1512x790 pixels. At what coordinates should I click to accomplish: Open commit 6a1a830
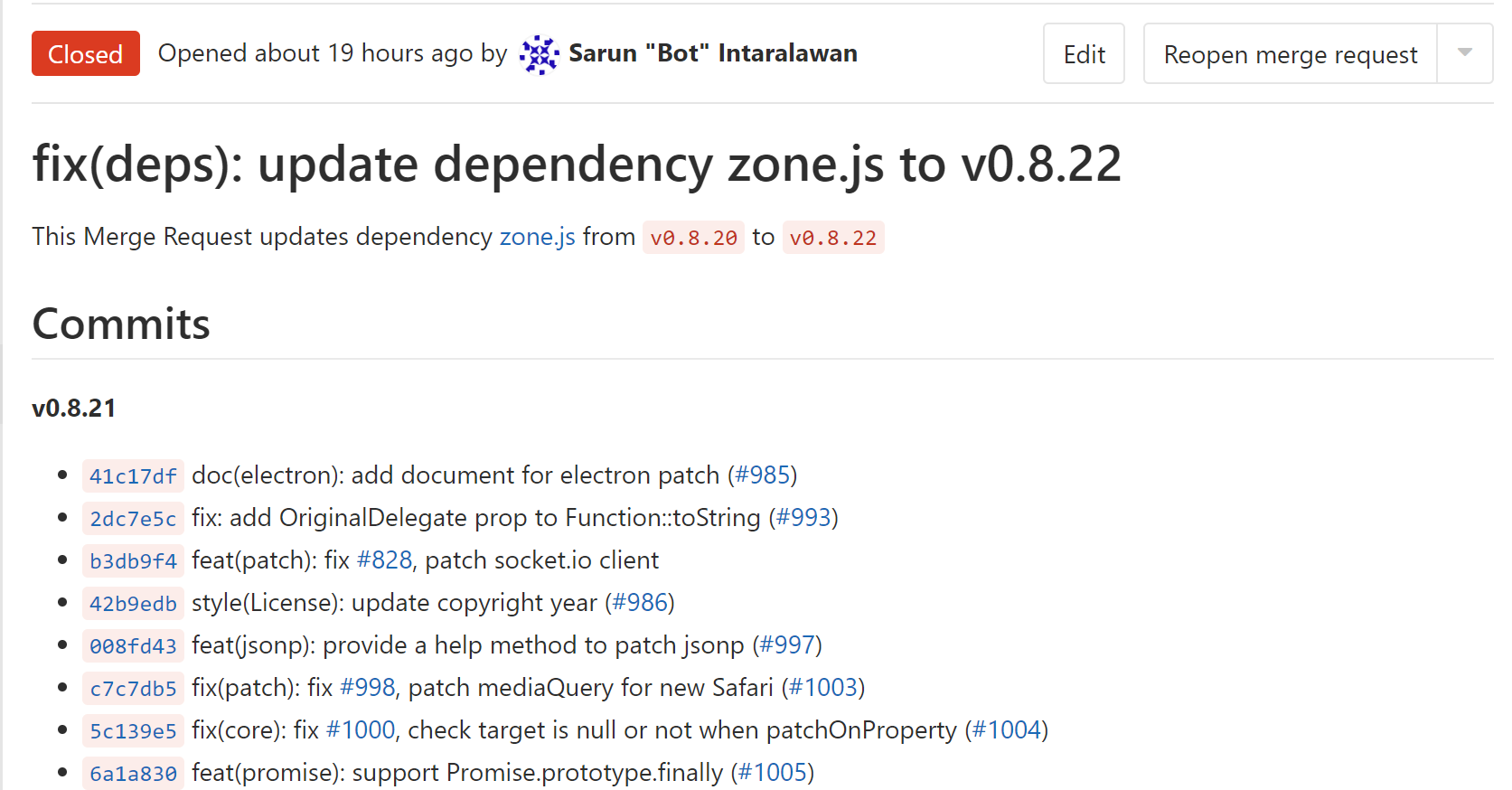[133, 773]
